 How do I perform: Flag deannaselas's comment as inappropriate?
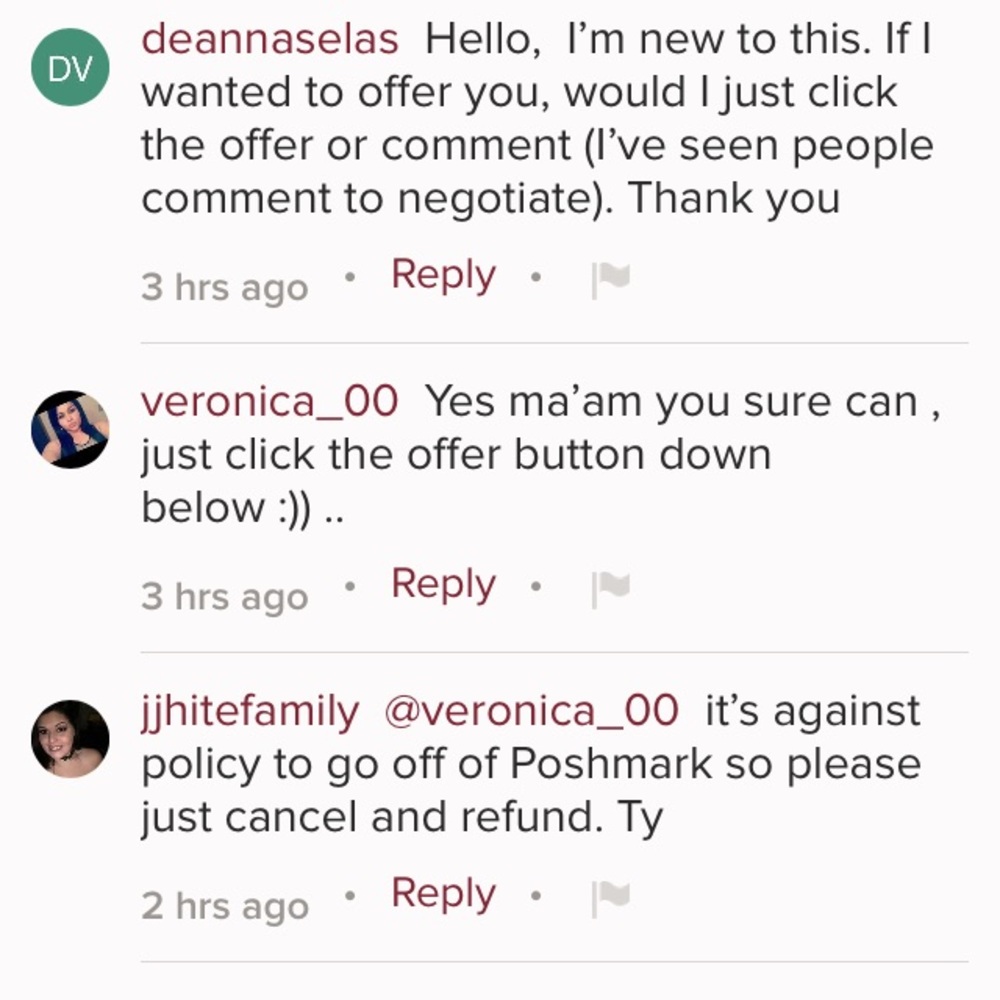[610, 281]
